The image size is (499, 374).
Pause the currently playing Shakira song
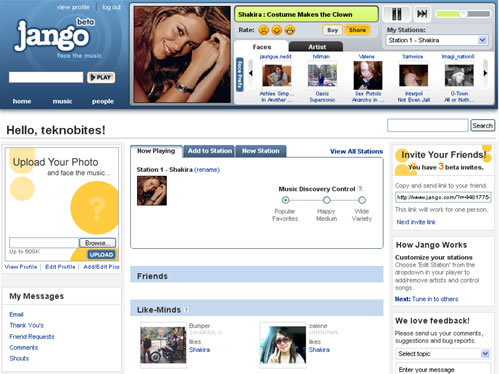396,14
